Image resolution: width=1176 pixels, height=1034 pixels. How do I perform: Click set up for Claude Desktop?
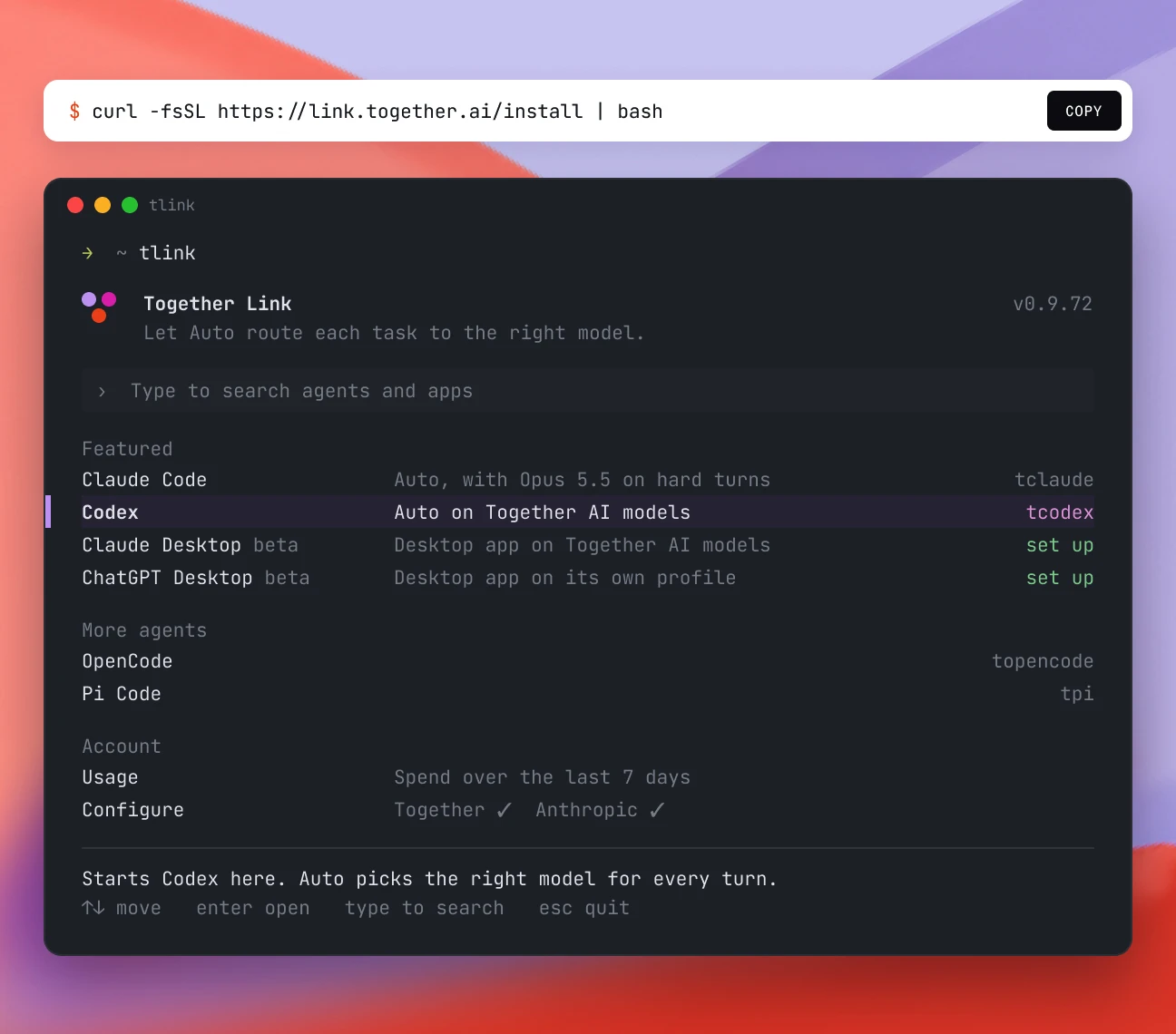click(x=1060, y=546)
